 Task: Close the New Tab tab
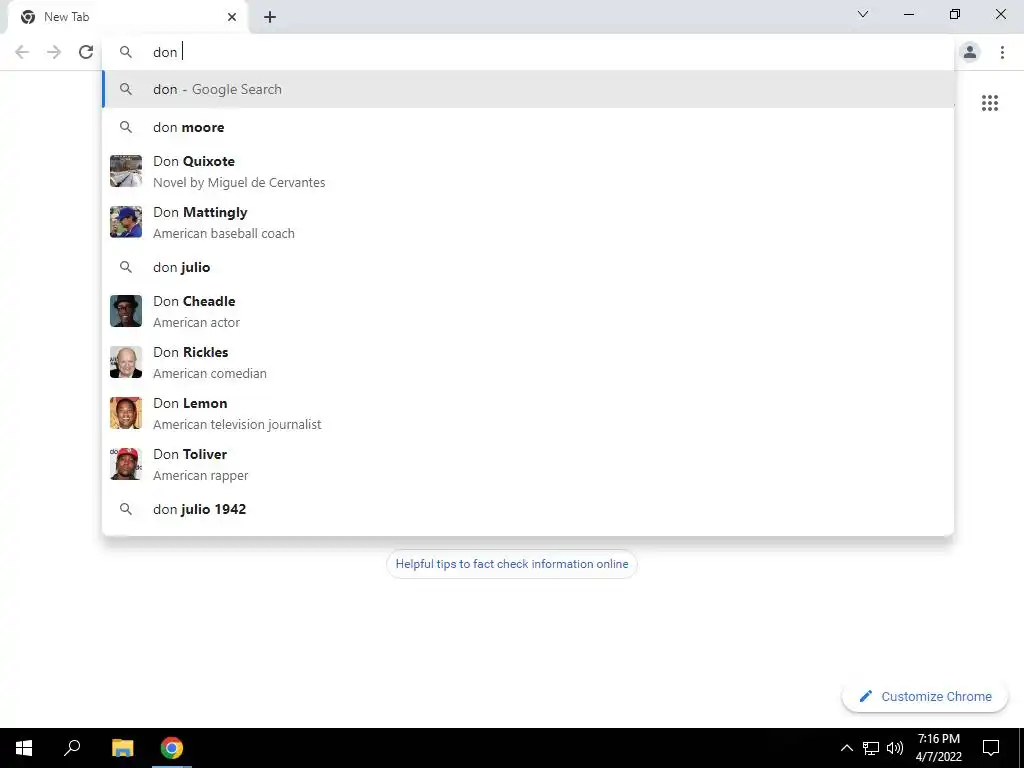(232, 17)
